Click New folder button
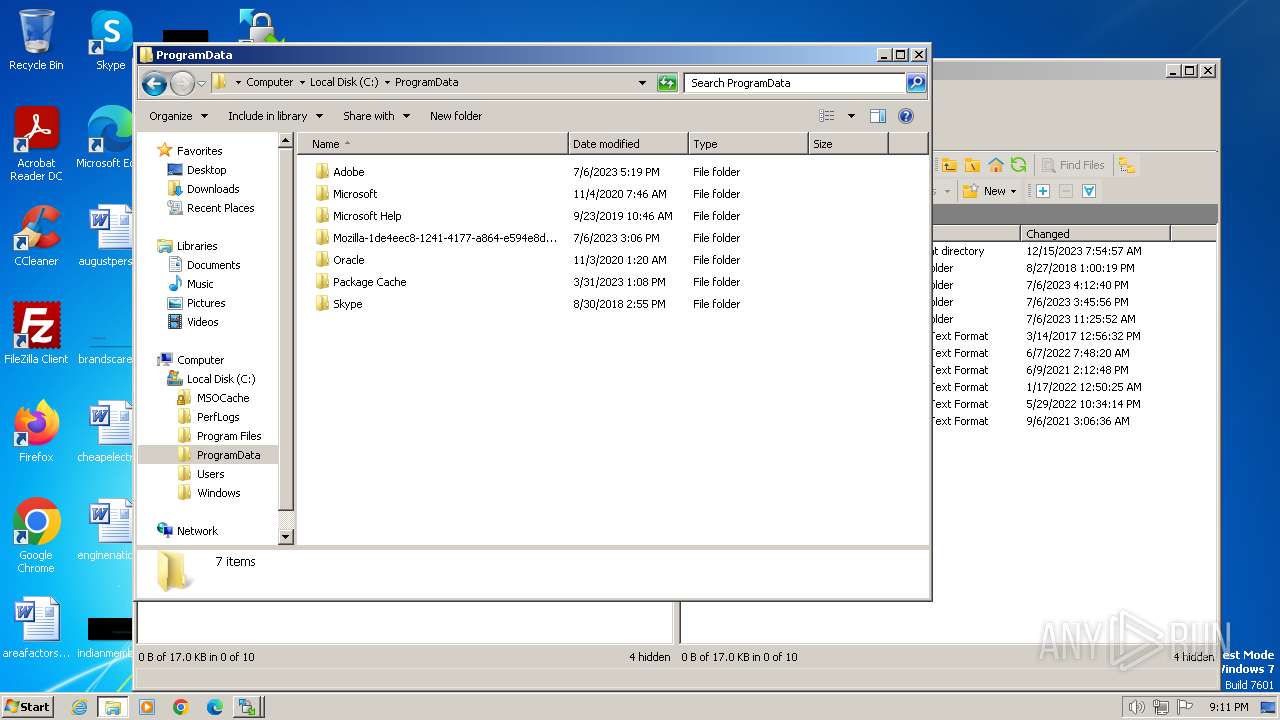 pos(456,116)
